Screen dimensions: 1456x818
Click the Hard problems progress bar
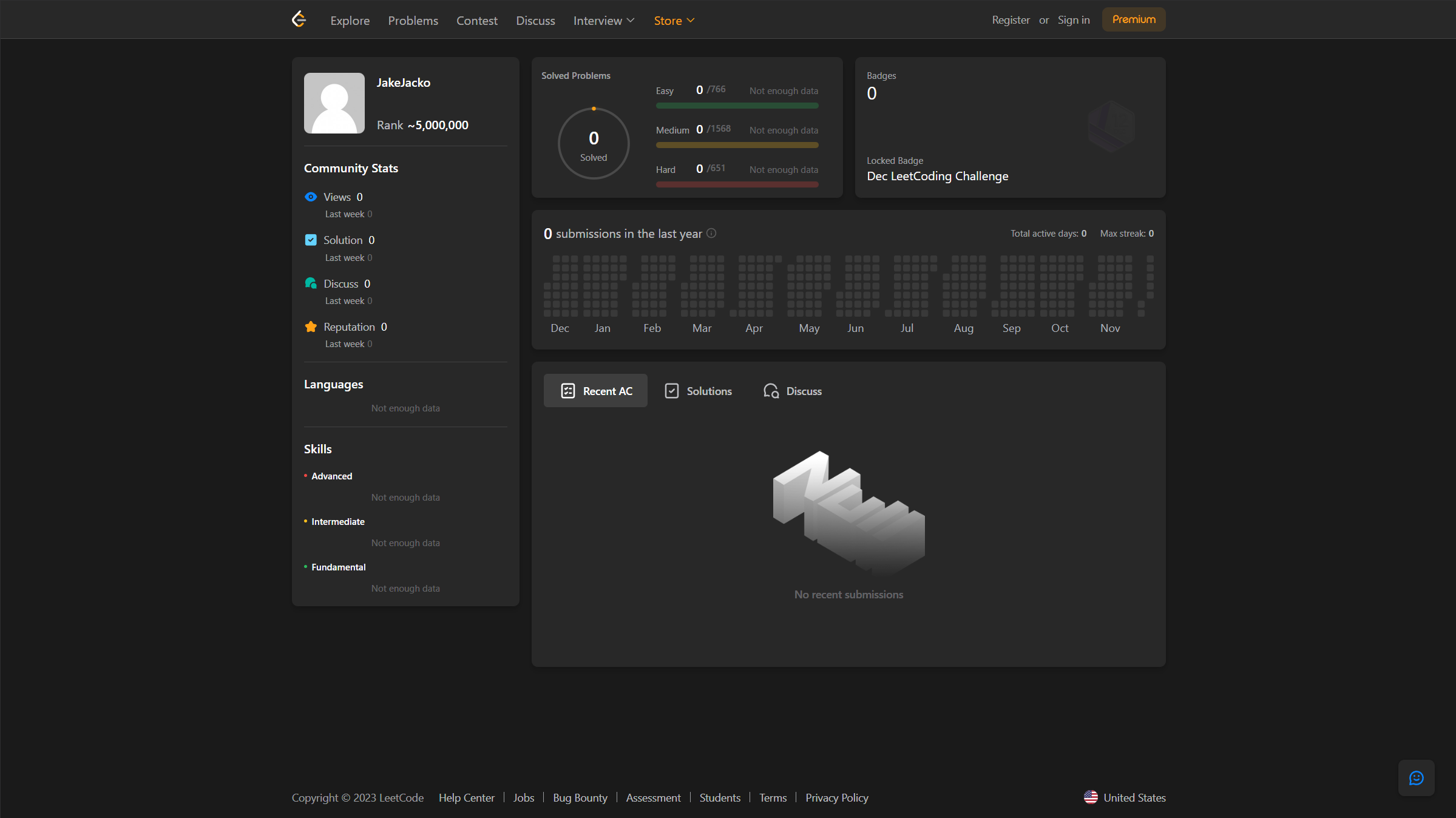(737, 184)
